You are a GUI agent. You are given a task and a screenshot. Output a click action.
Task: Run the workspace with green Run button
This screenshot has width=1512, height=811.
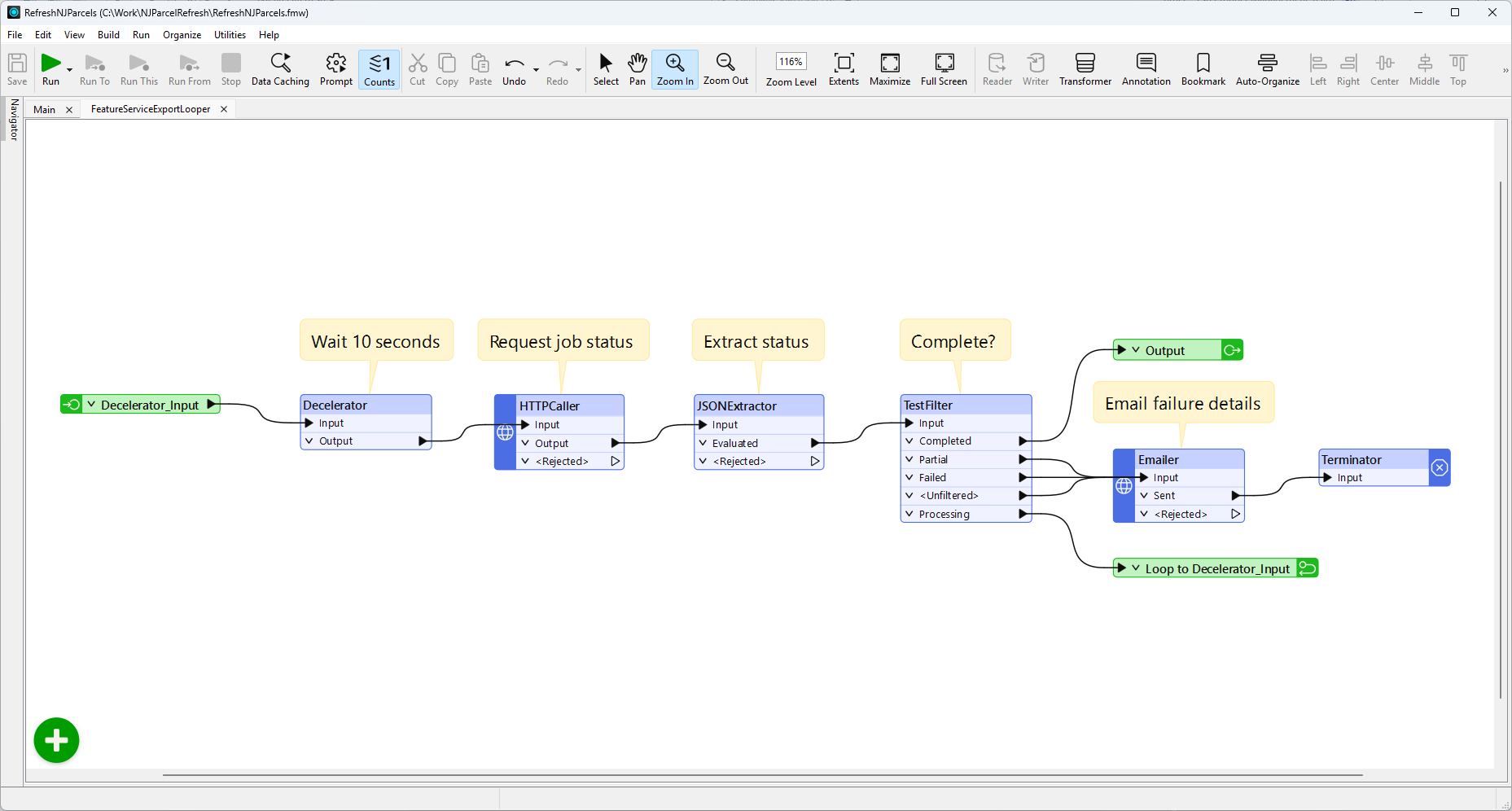tap(50, 69)
